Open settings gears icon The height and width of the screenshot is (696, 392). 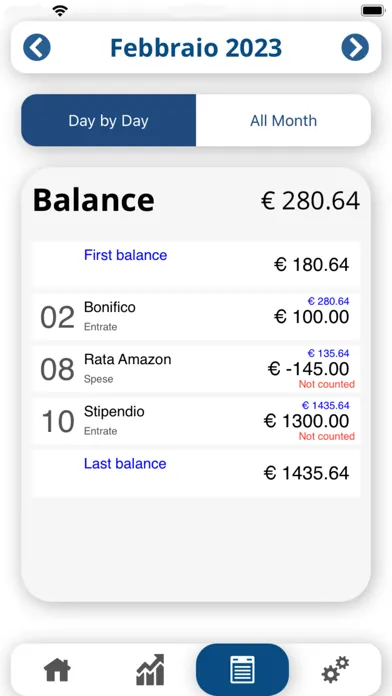pyautogui.click(x=335, y=670)
